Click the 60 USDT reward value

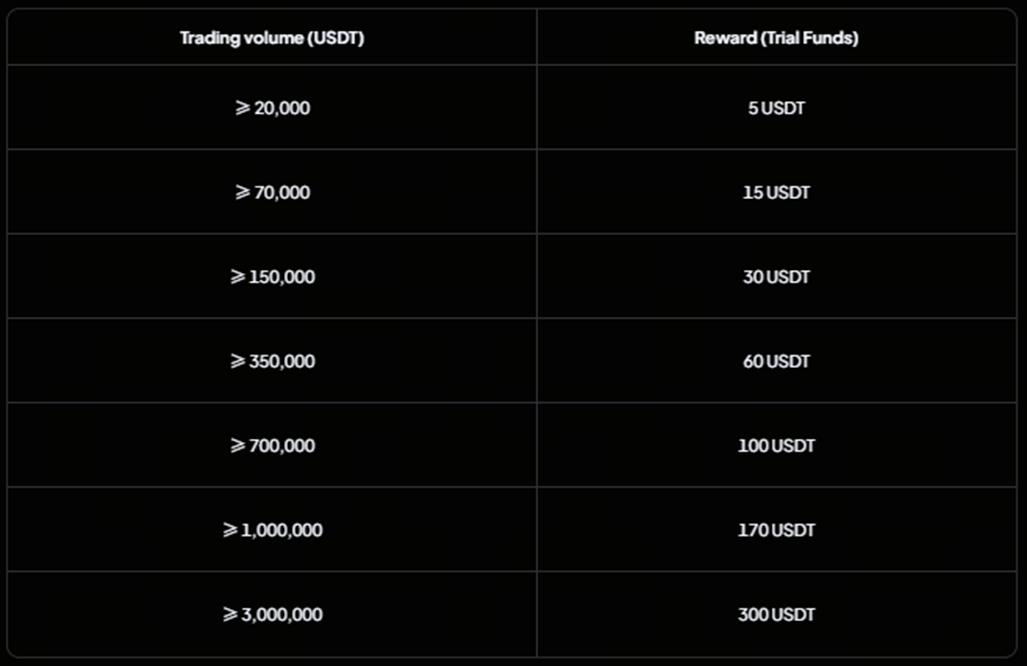776,361
